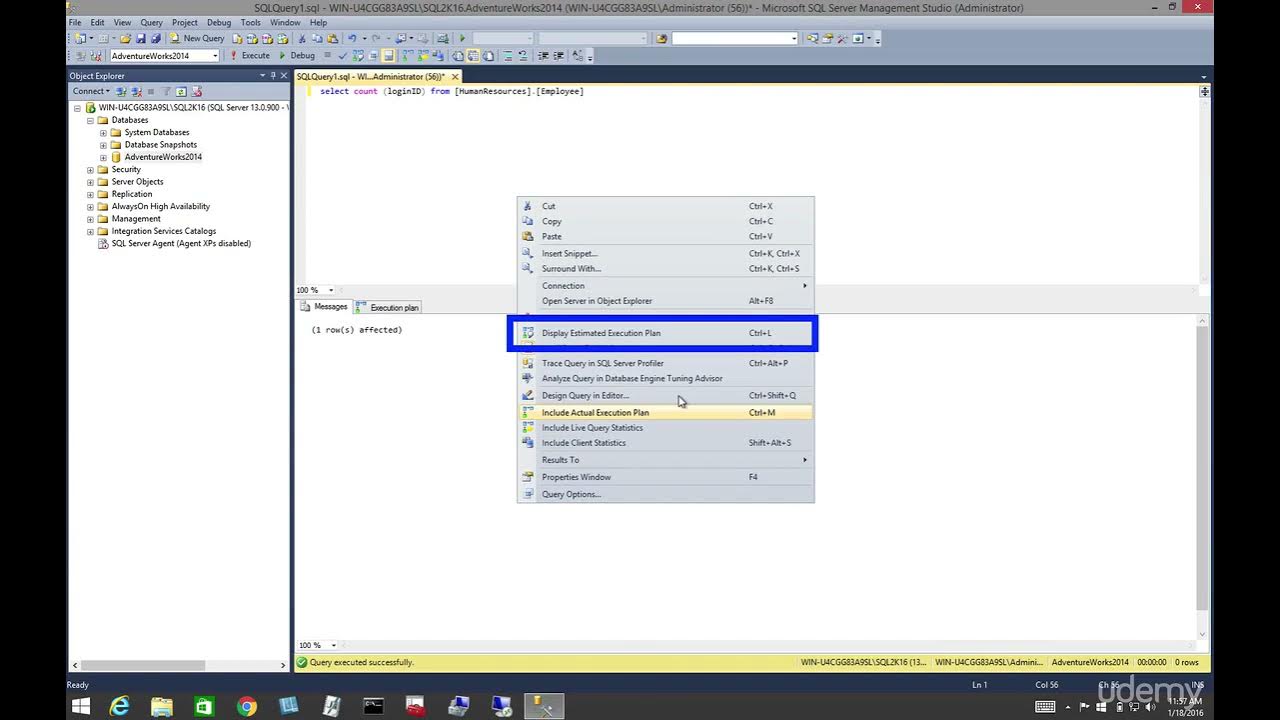Screen dimensions: 1280x720
Task: Select Display Estimated Execution Plan
Action: 665,333
